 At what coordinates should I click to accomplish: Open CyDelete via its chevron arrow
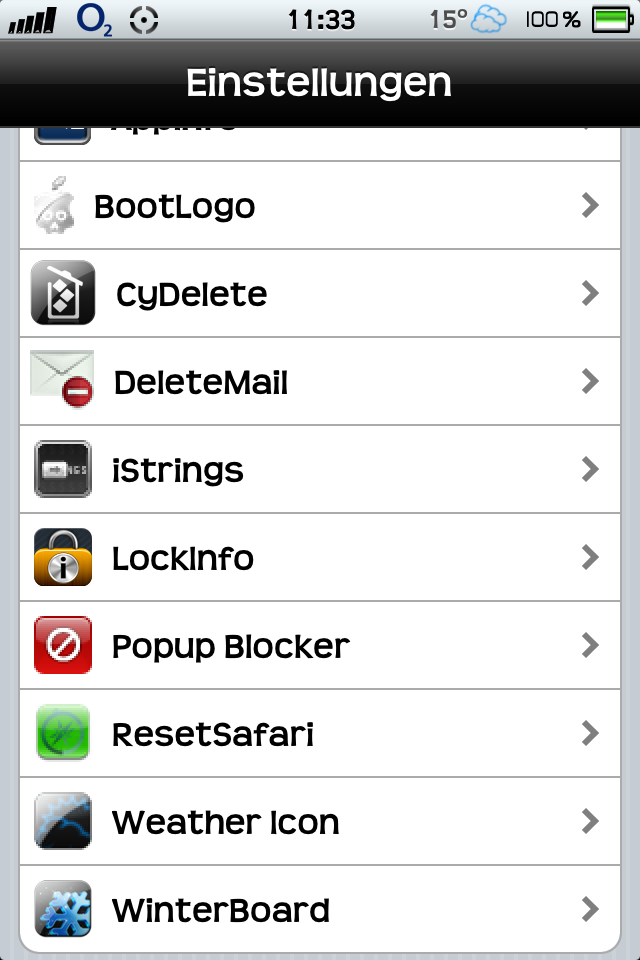point(590,293)
